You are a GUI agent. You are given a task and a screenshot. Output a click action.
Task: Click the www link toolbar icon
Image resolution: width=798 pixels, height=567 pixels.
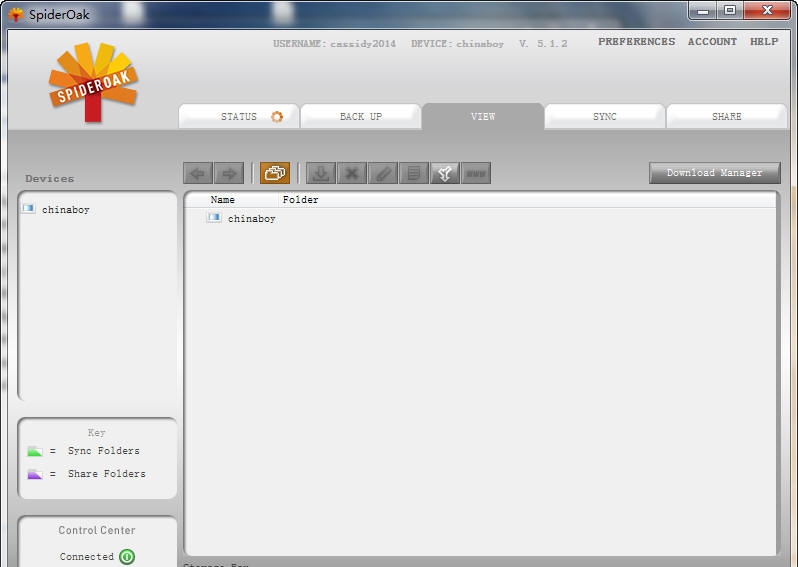click(476, 174)
